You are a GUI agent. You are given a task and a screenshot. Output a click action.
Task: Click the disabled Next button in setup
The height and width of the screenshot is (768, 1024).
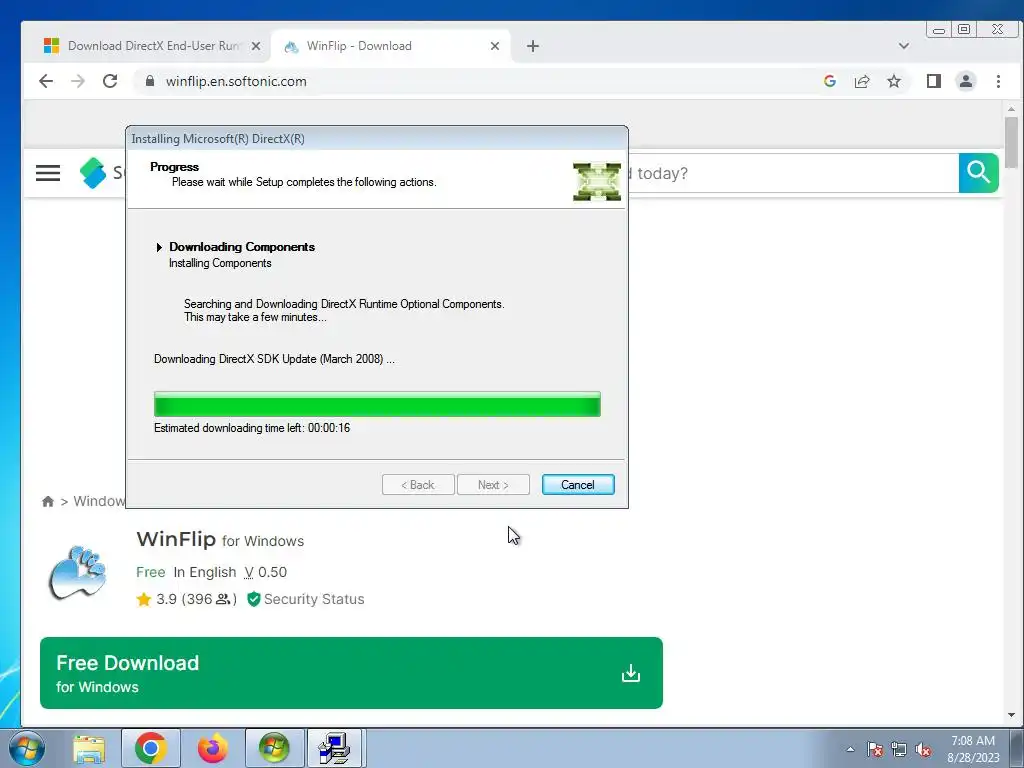[x=493, y=485]
